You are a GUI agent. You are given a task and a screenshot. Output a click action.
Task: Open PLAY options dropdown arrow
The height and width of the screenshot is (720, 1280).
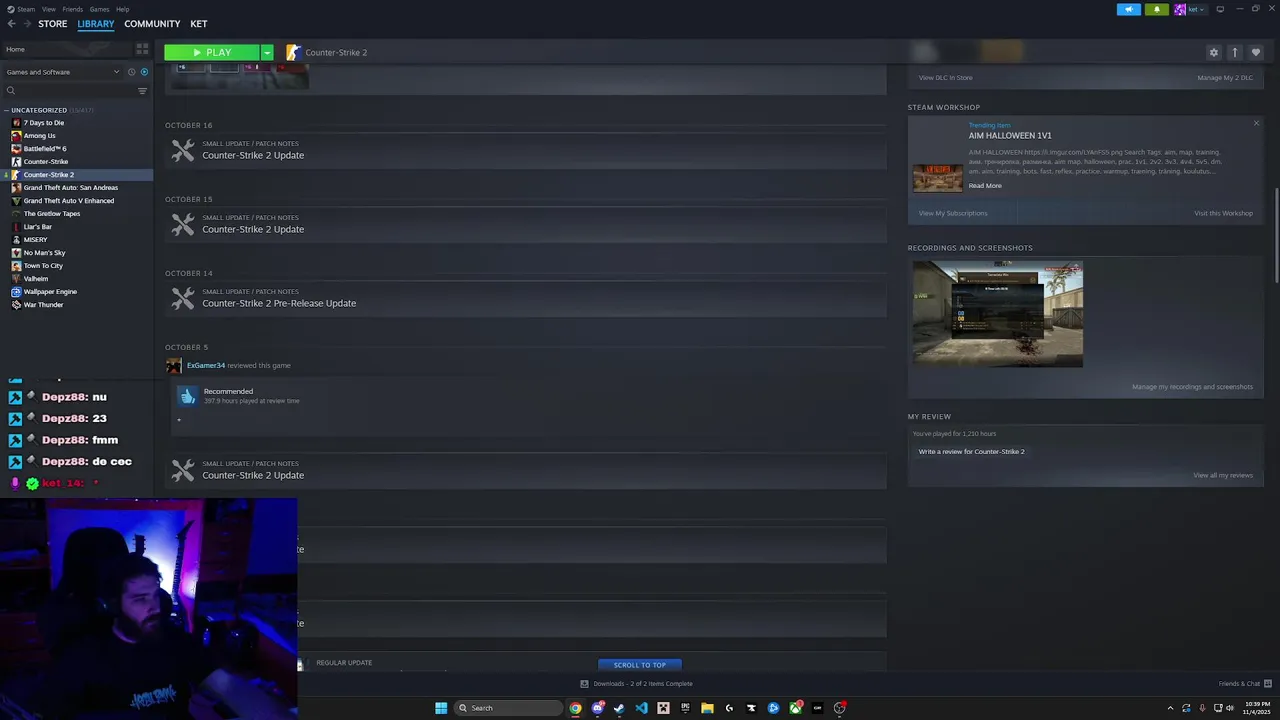[267, 52]
